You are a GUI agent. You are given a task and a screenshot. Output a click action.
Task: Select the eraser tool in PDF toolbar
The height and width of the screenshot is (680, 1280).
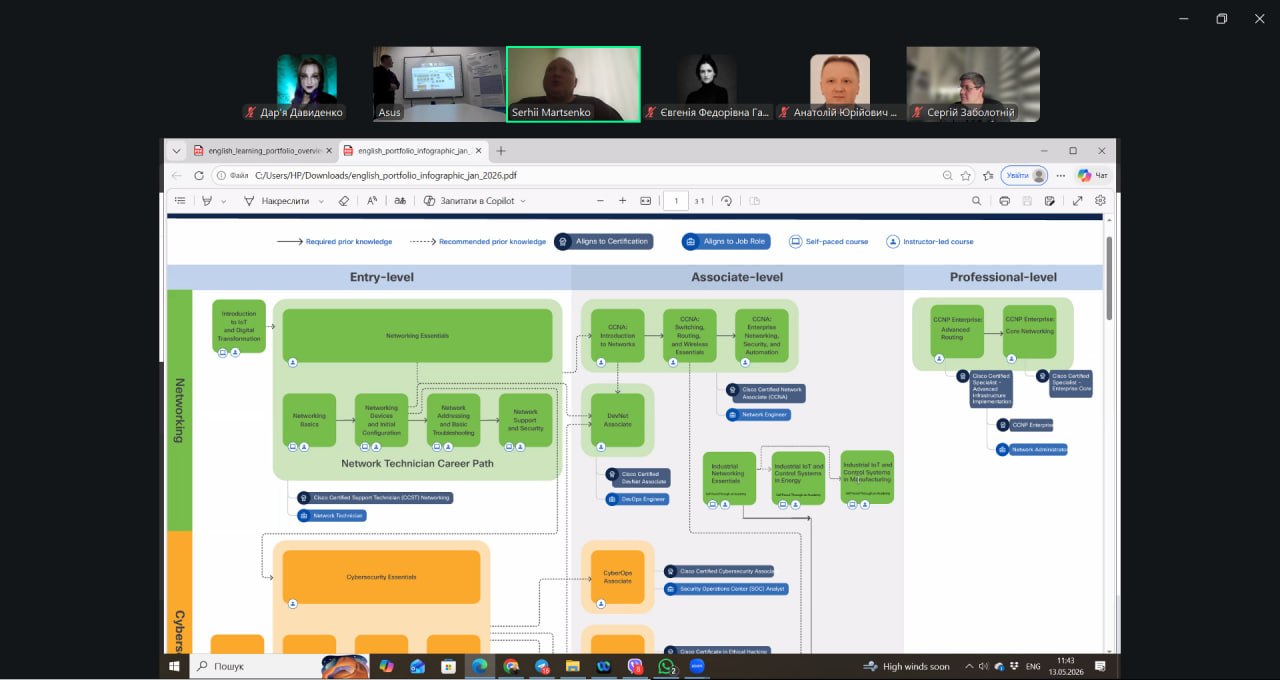coord(344,201)
